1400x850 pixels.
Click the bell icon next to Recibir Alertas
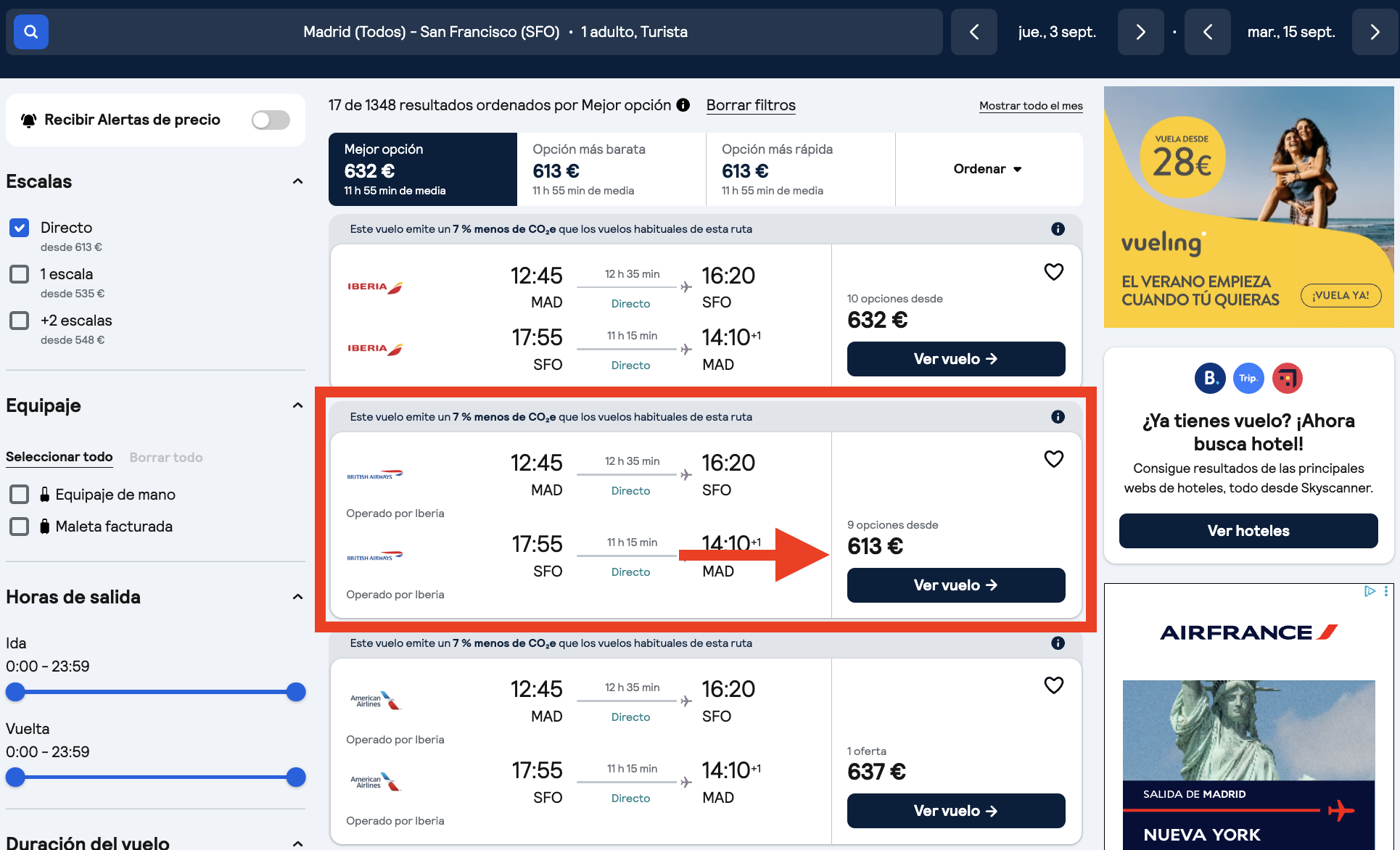click(x=28, y=120)
